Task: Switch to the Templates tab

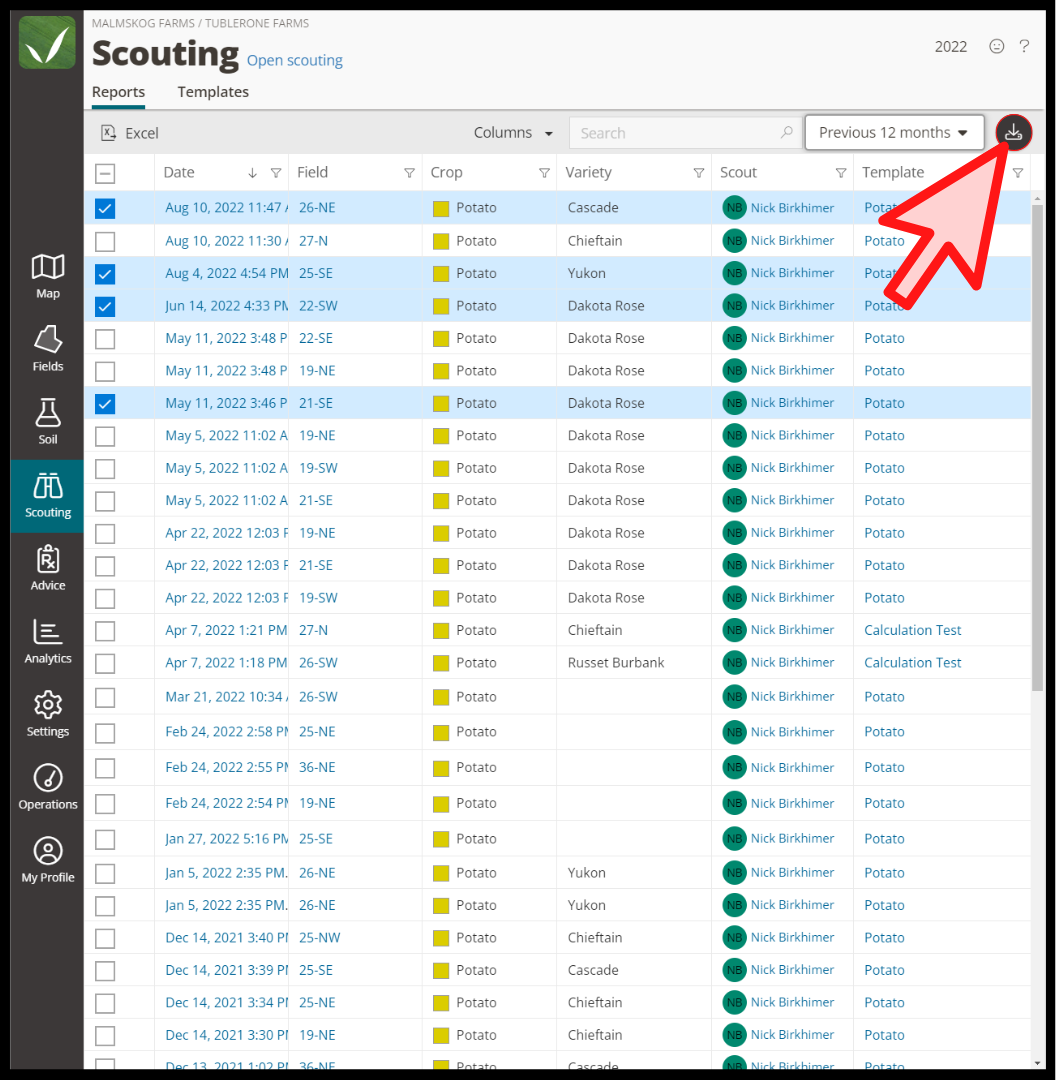Action: tap(213, 92)
